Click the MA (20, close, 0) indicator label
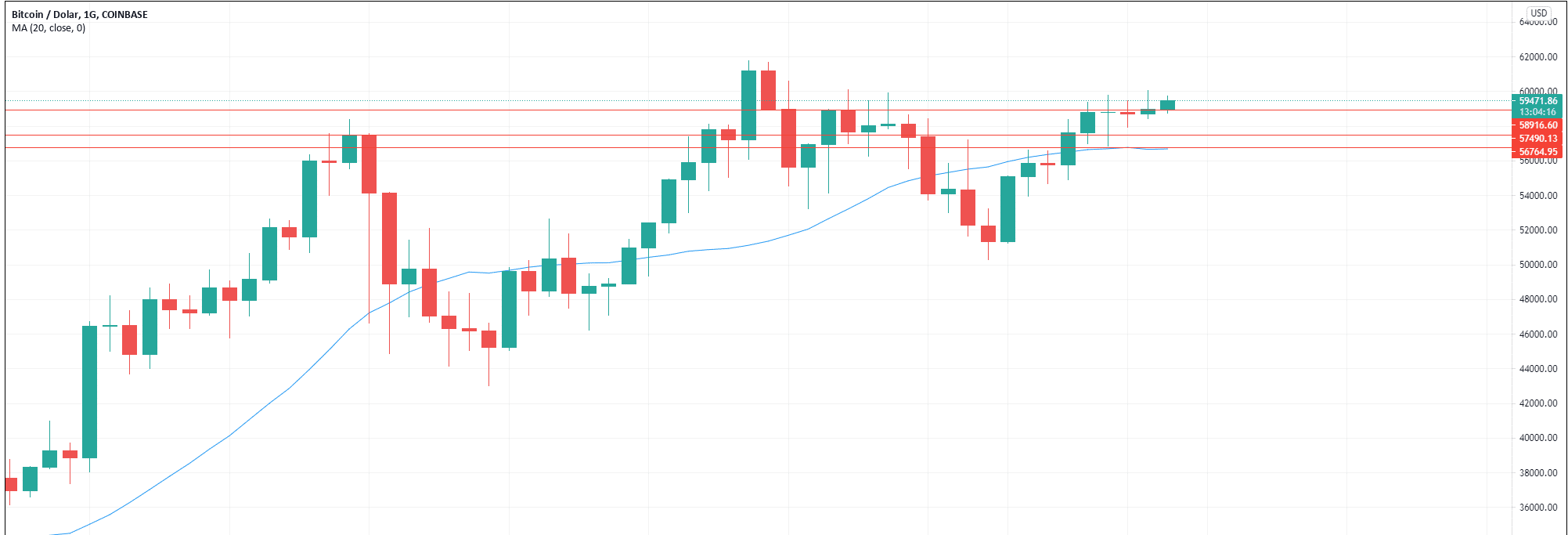 49,28
